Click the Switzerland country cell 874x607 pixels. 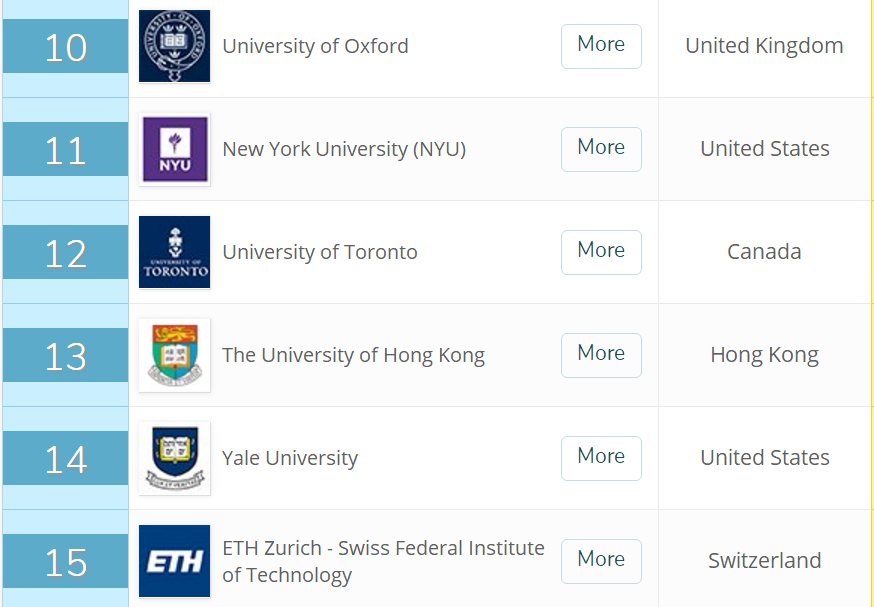pyautogui.click(x=764, y=561)
